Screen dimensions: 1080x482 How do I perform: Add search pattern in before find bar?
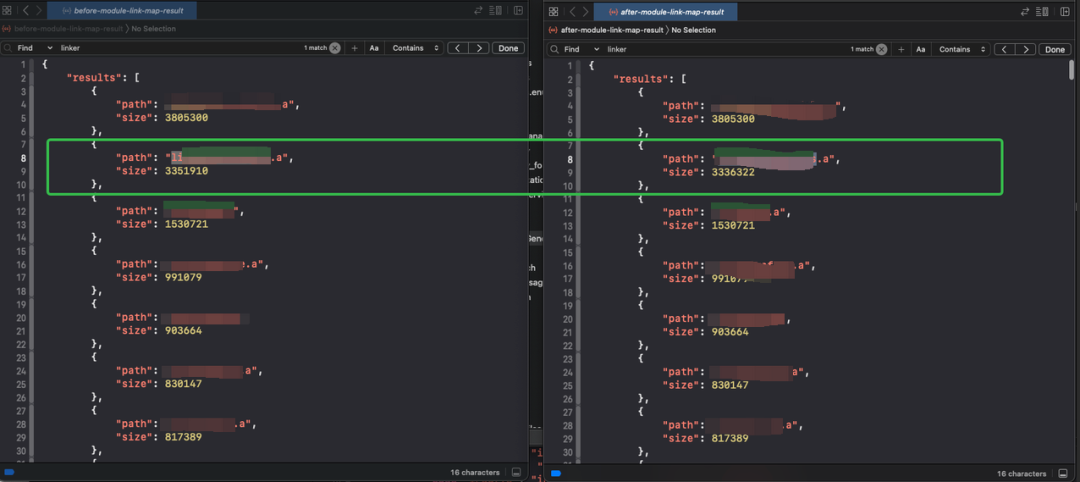pyautogui.click(x=355, y=48)
